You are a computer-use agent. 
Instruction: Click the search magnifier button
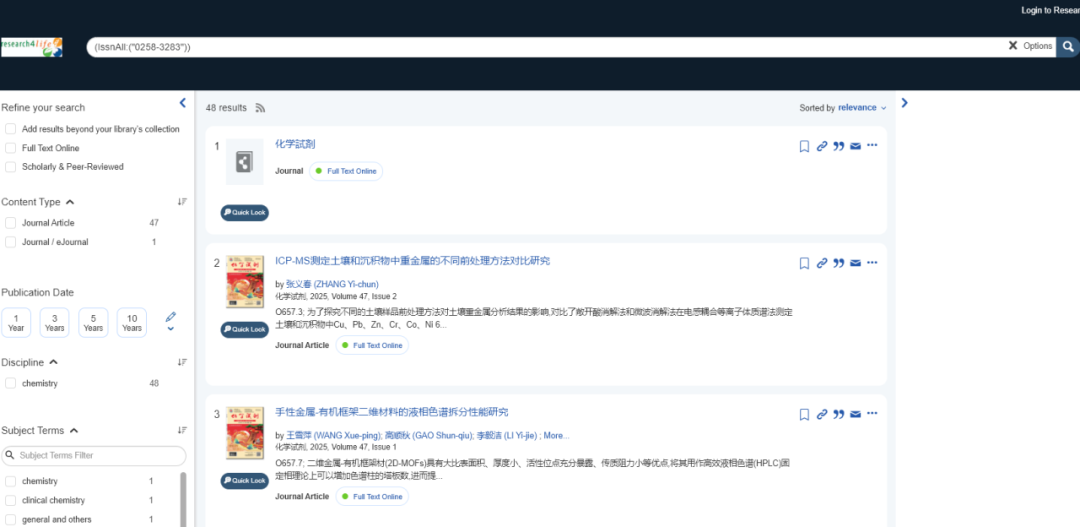[1068, 46]
